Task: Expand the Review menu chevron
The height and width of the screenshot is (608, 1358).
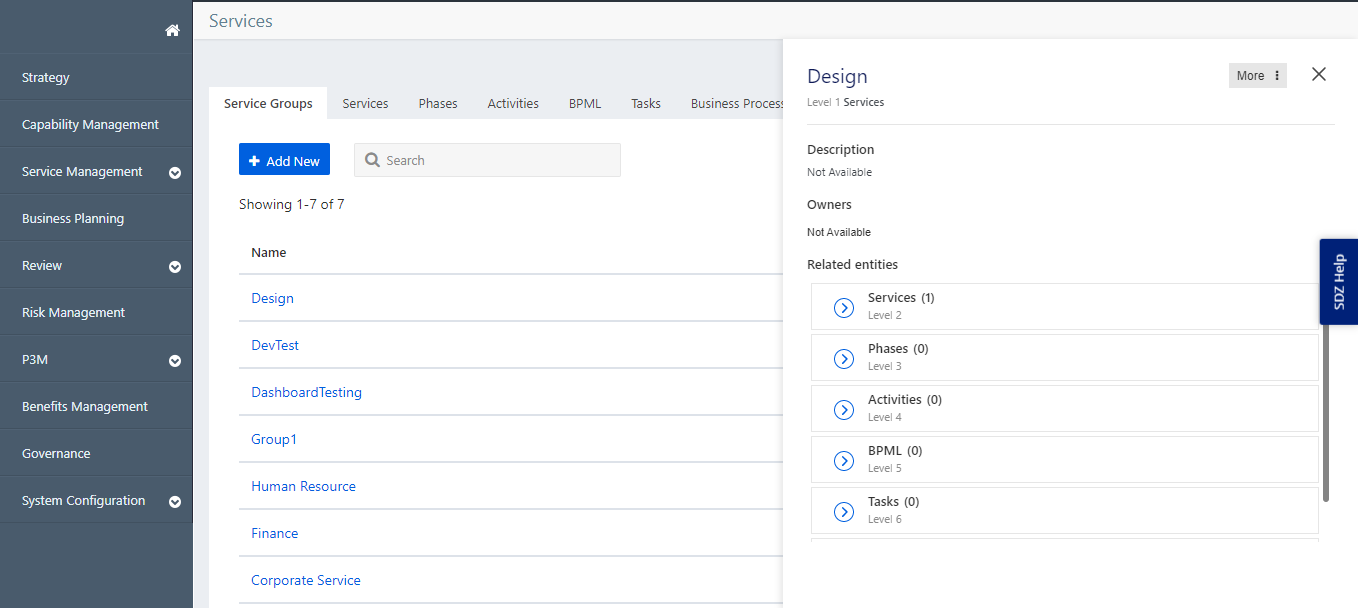Action: click(175, 267)
